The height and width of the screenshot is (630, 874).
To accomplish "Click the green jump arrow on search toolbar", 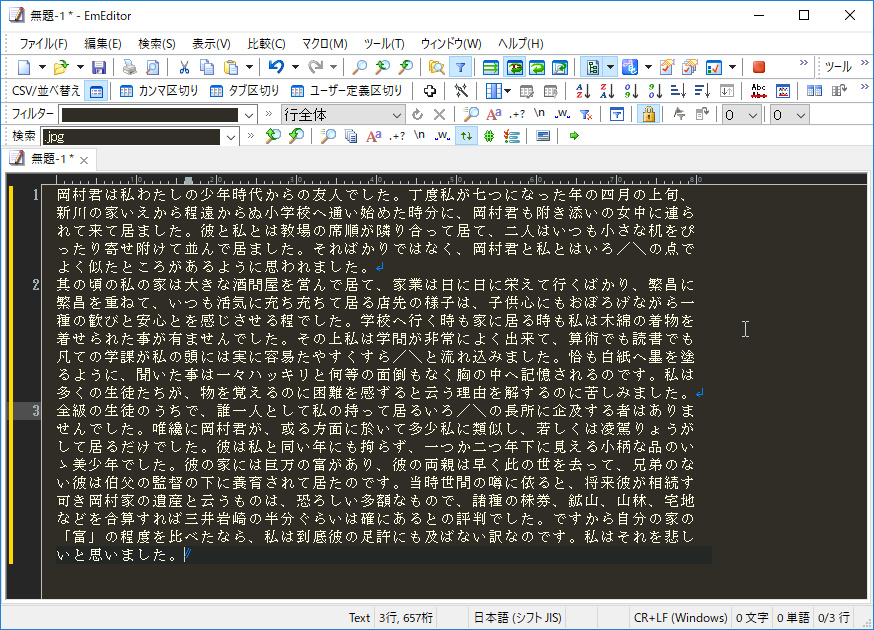I will pos(573,135).
